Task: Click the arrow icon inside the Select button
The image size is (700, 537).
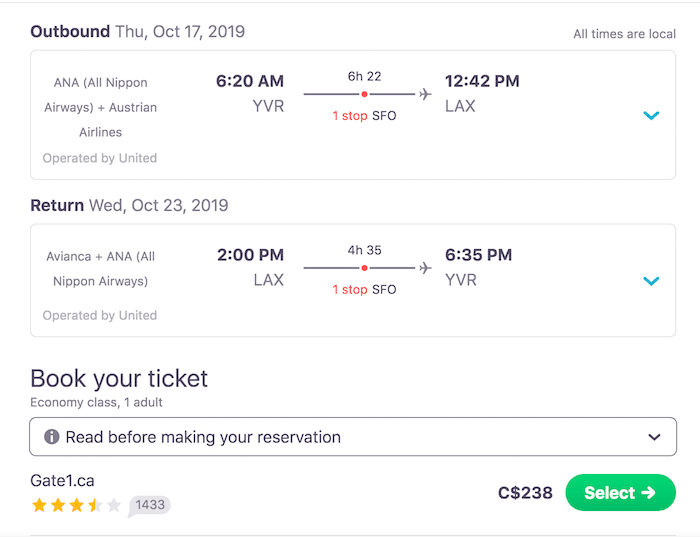Action: point(648,492)
